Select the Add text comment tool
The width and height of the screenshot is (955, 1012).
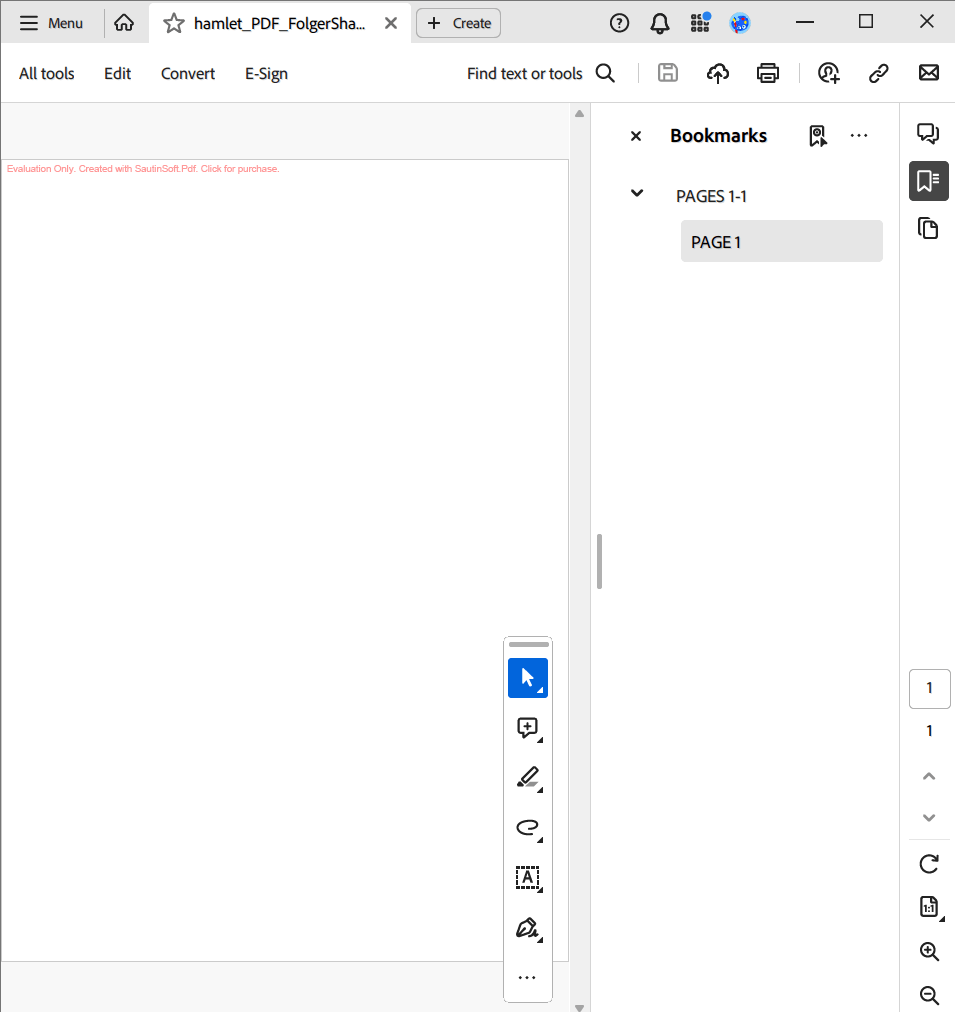[x=528, y=878]
